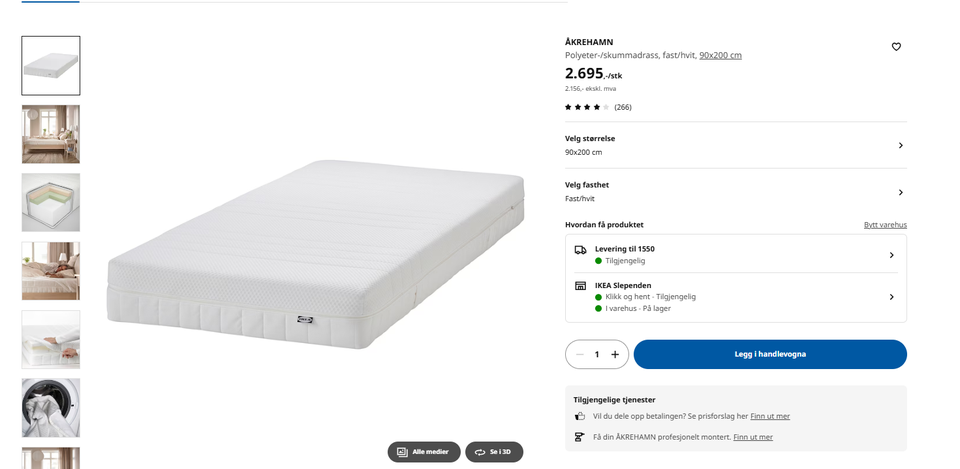The width and height of the screenshot is (960, 469).
Task: Click the payment split icon
Action: pyautogui.click(x=580, y=416)
